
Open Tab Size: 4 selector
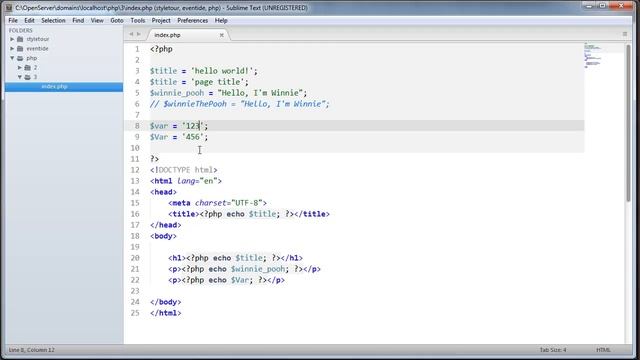(553, 350)
